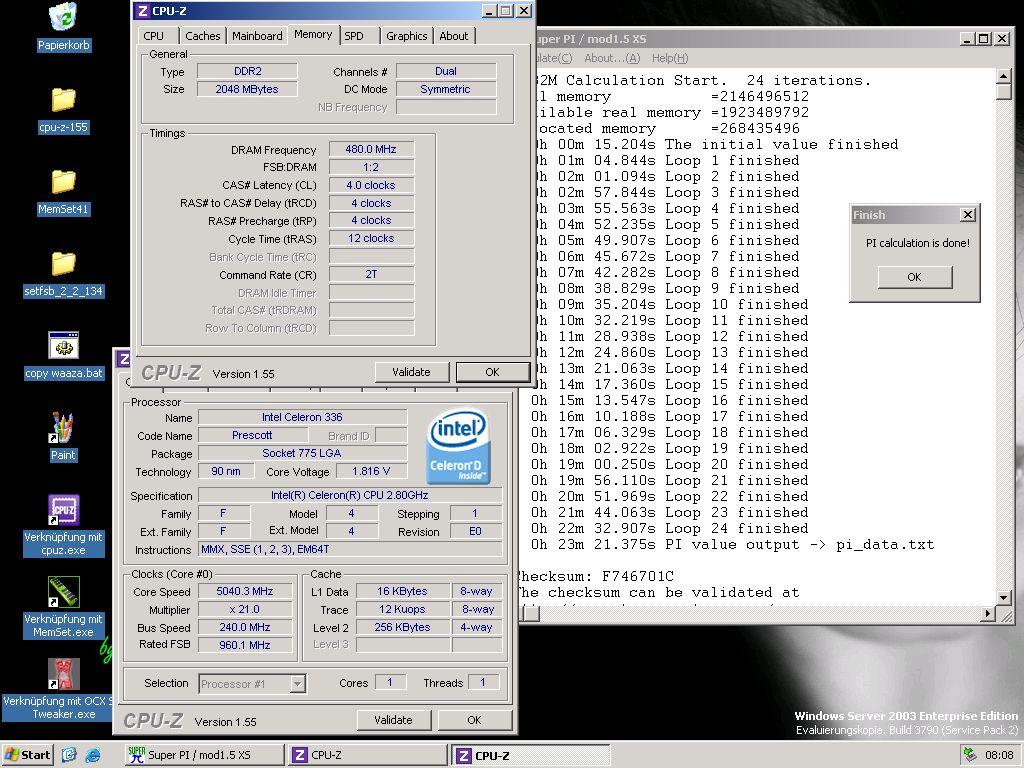Click the Checksum: F746701C line
Screen dimensions: 1024x768
click(594, 577)
